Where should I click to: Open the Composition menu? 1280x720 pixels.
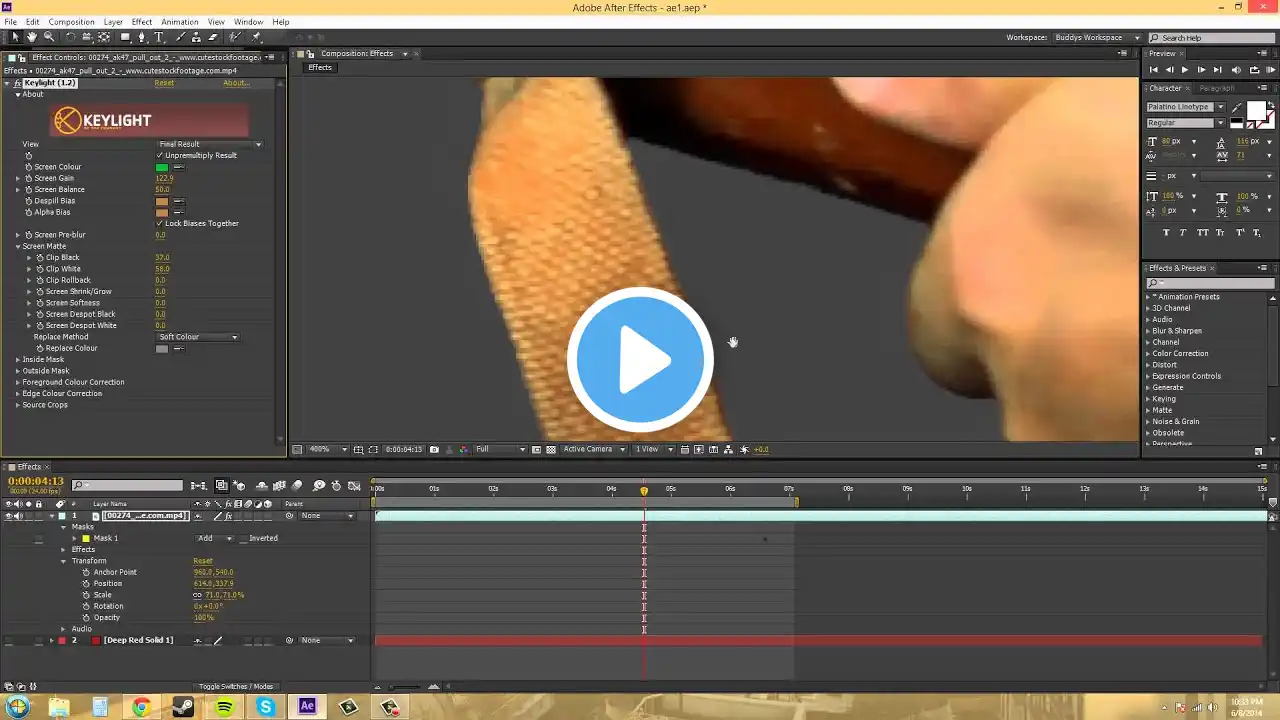[x=71, y=22]
